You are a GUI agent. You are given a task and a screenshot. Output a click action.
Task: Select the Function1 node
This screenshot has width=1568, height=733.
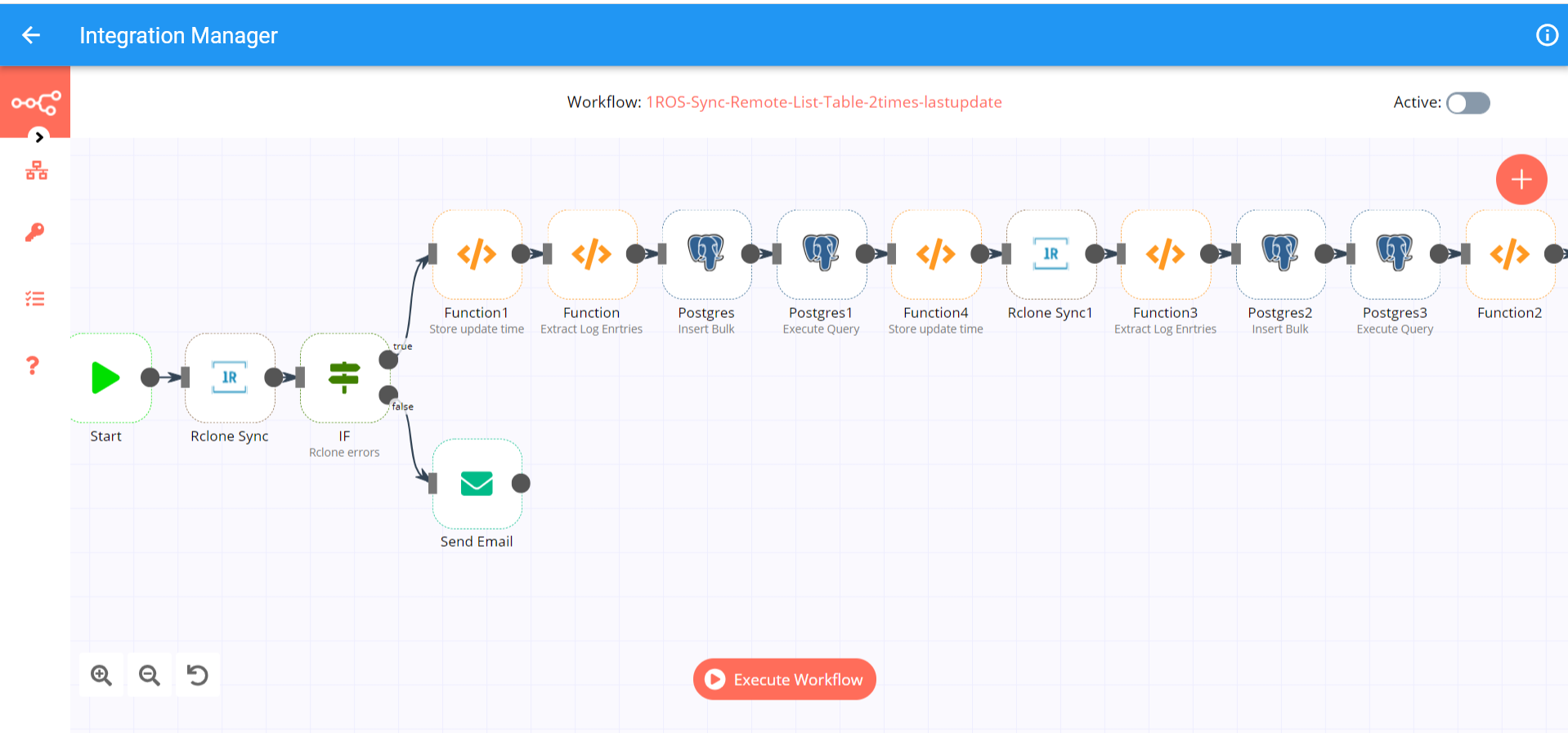[477, 254]
